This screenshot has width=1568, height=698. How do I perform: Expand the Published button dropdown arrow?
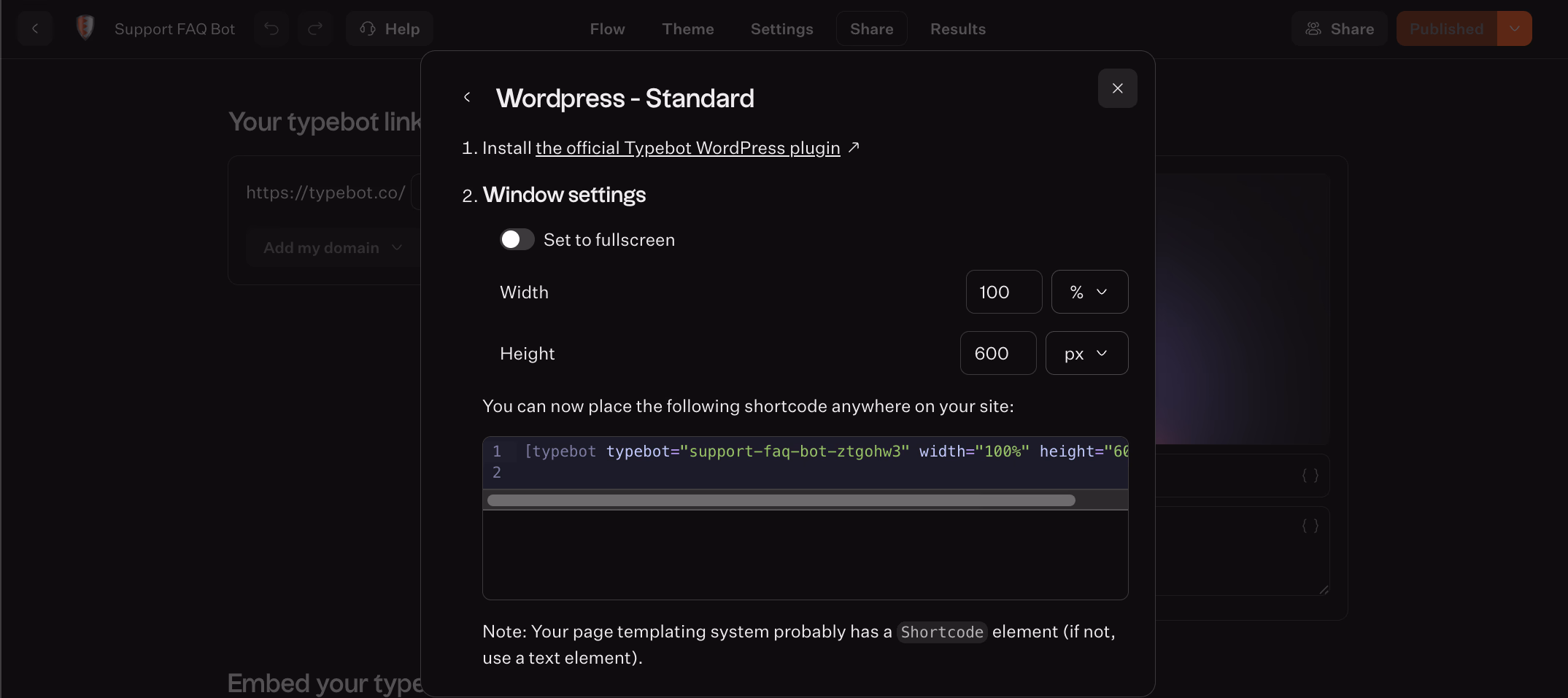1515,29
